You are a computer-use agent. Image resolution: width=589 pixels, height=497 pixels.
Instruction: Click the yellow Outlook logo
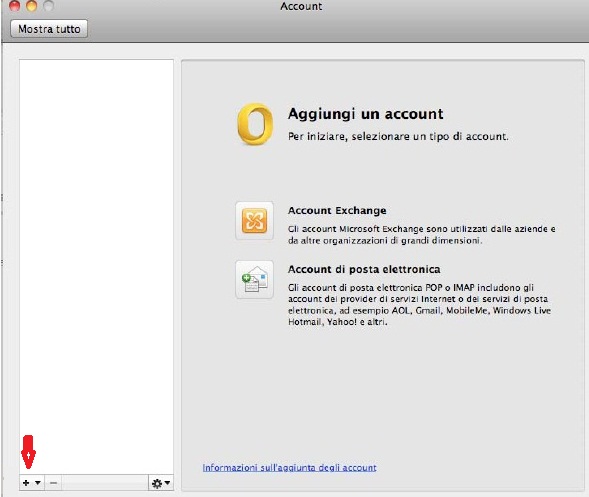click(255, 124)
